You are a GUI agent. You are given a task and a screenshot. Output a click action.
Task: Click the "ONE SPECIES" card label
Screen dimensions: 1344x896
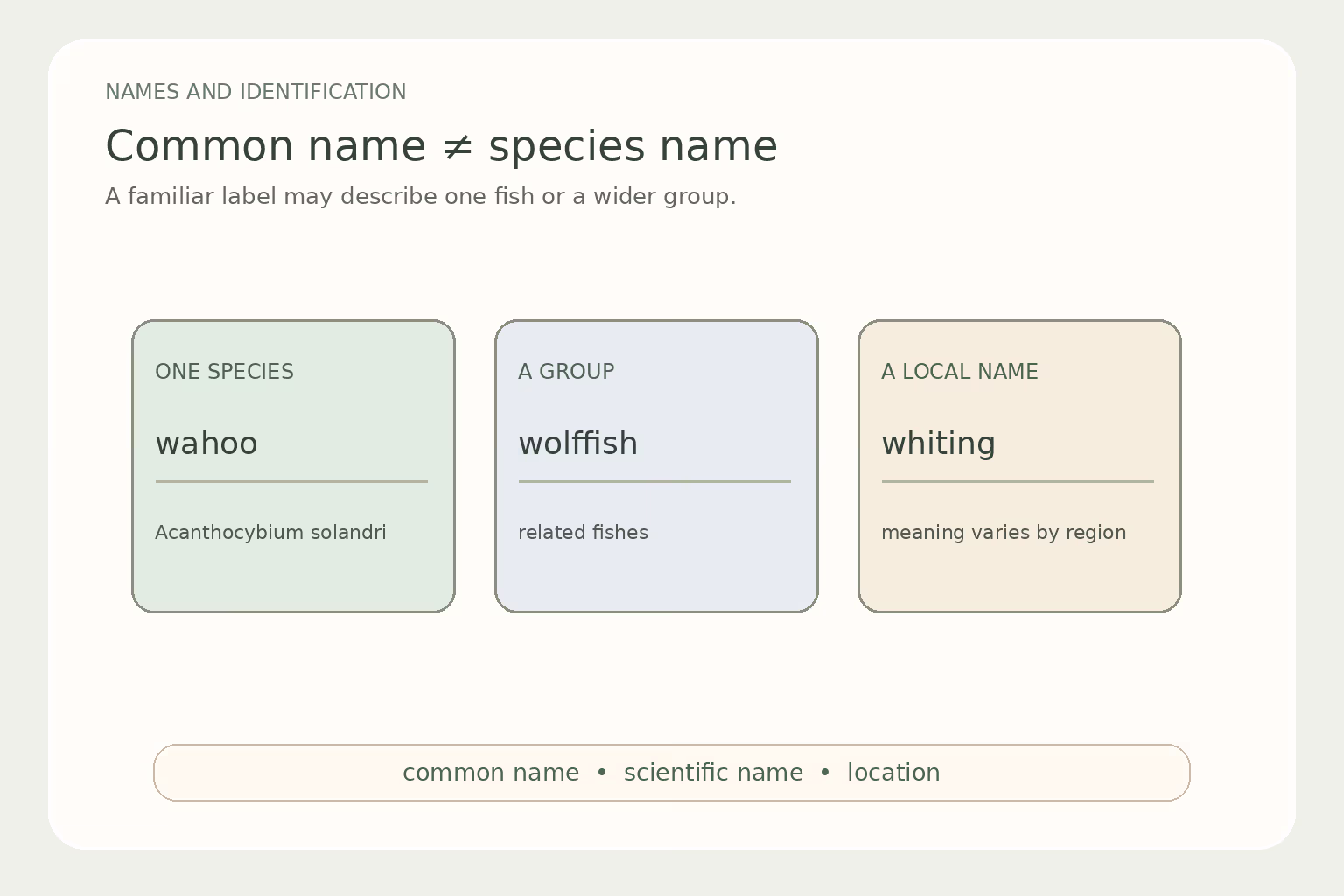pos(224,372)
